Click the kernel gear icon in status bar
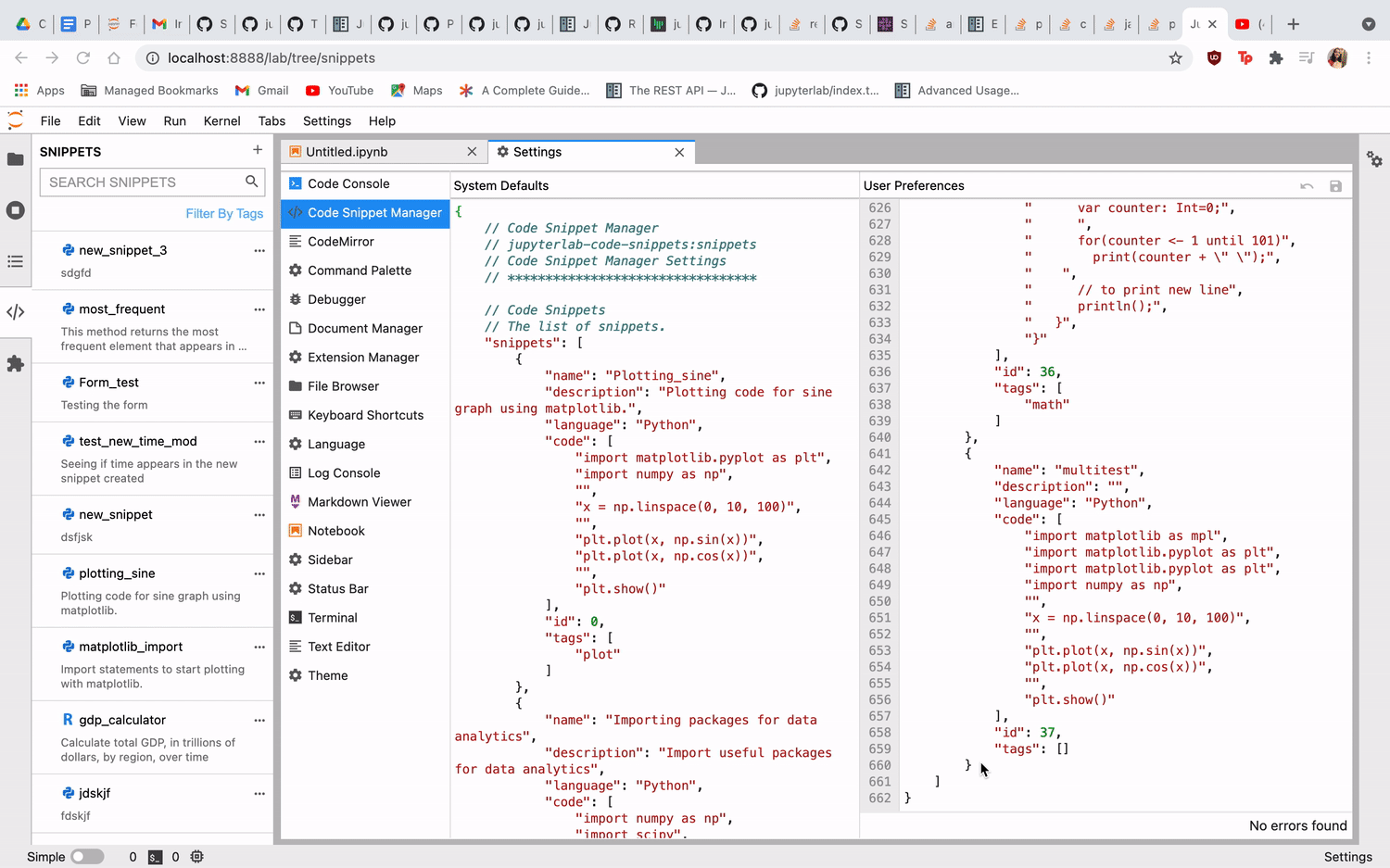 pos(197,857)
